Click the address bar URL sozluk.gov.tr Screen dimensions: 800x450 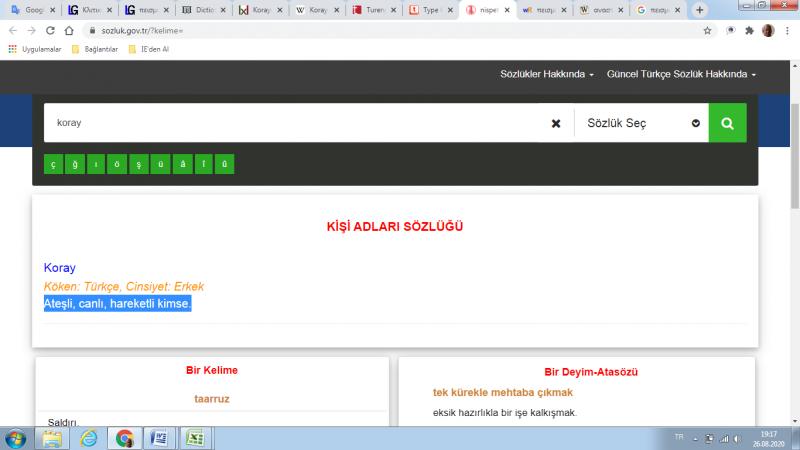click(x=142, y=31)
